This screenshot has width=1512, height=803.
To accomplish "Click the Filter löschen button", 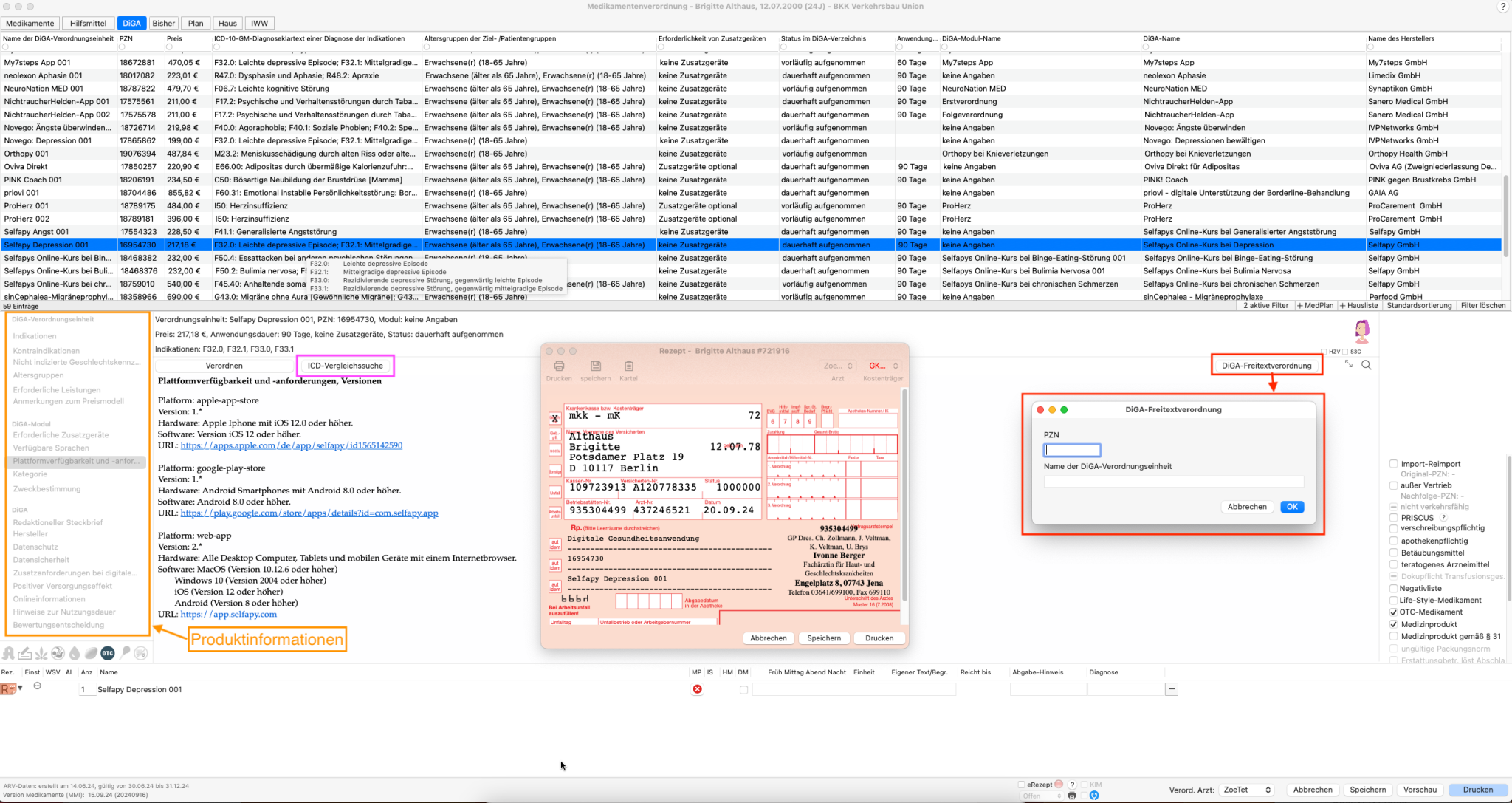I will [1483, 305].
